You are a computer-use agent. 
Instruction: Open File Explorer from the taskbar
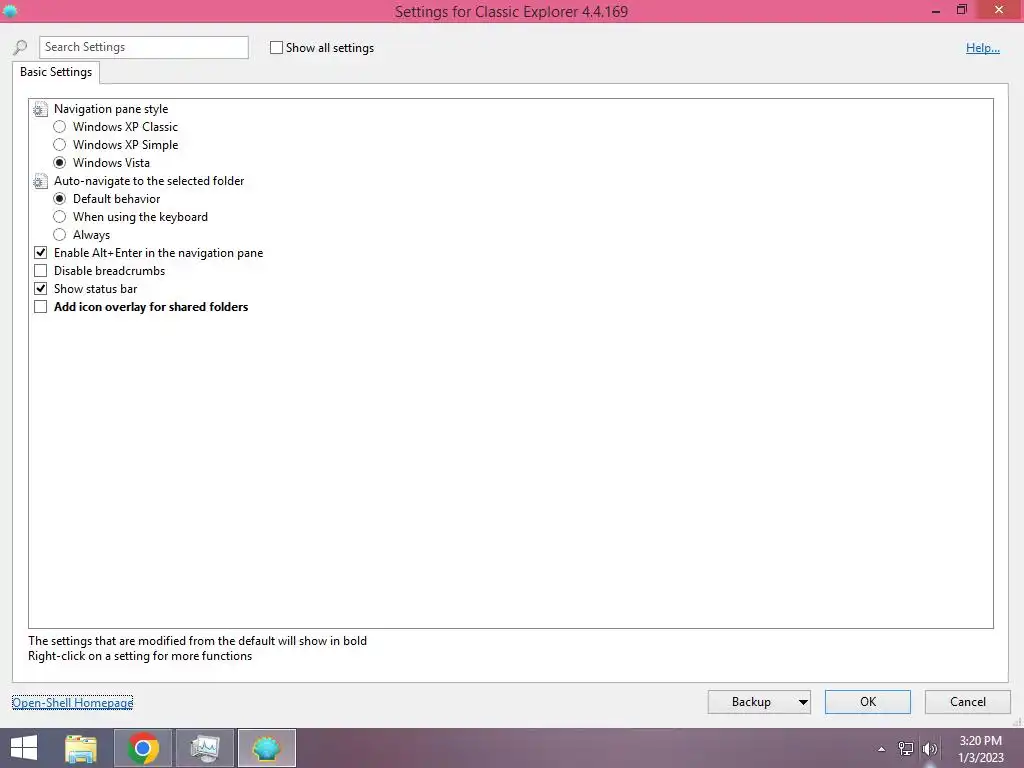(x=81, y=748)
